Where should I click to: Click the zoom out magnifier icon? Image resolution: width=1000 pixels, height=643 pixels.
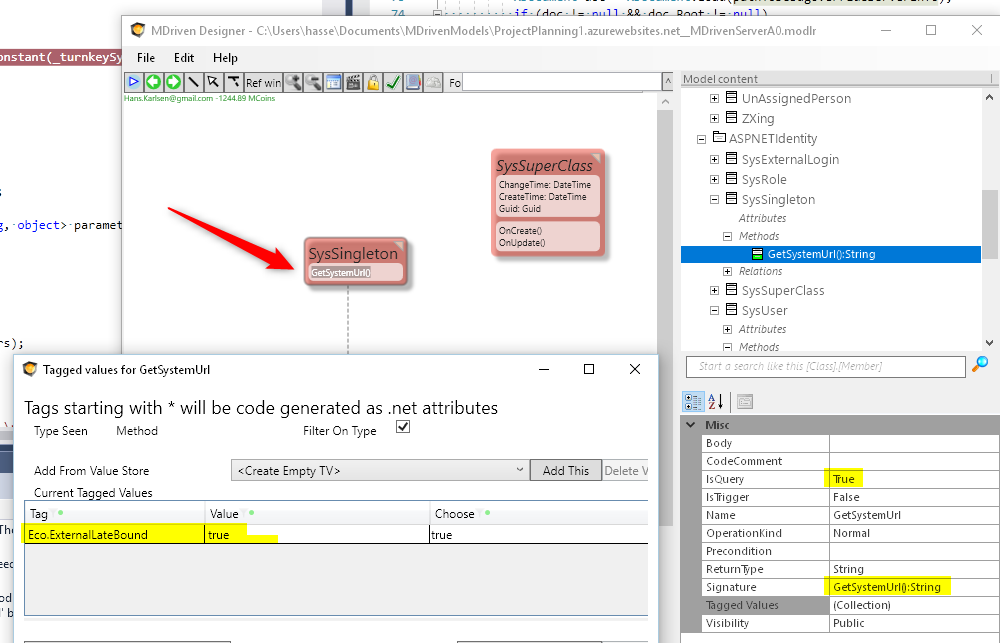[312, 82]
